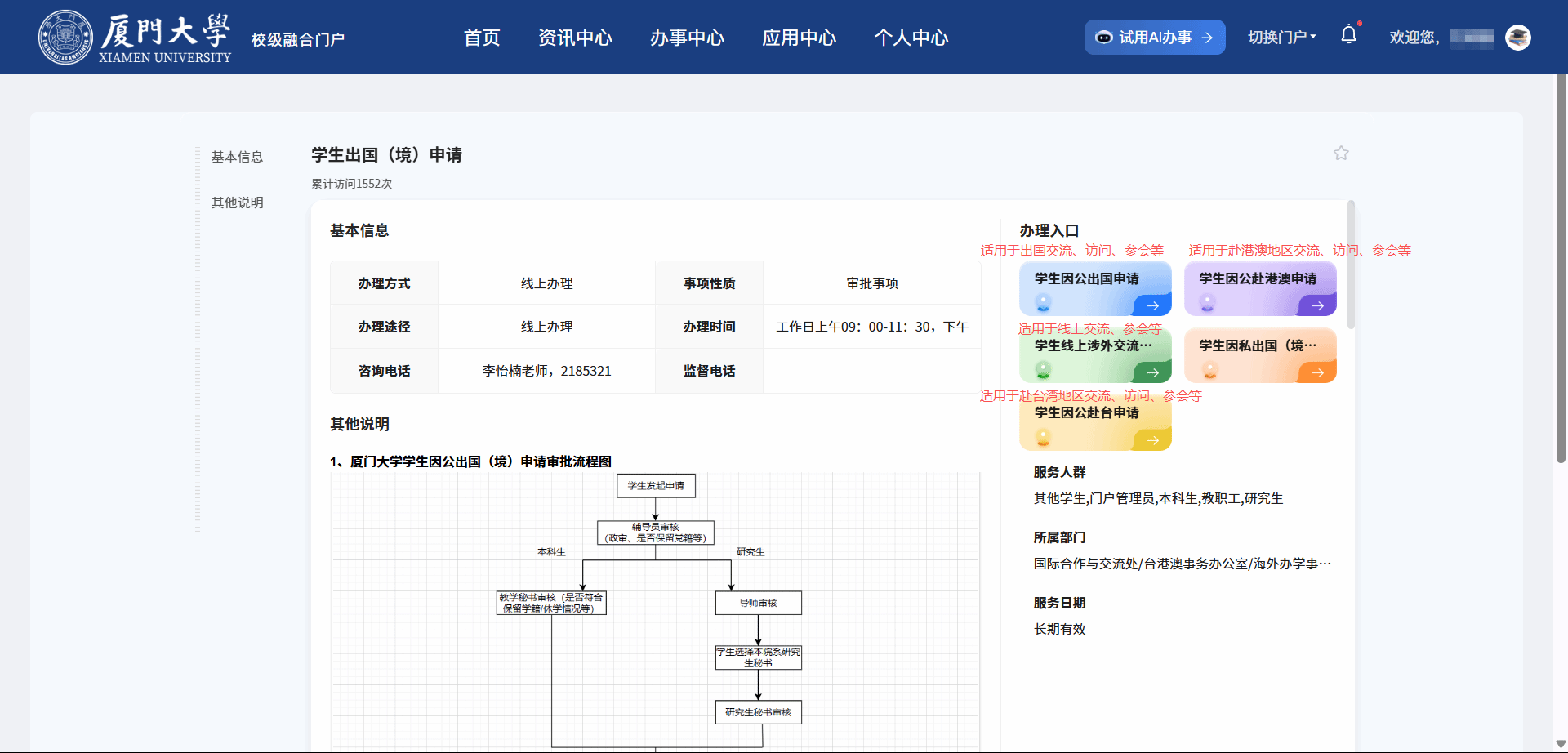Viewport: 1568px width, 753px height.
Task: Jump to 其他说明 section in sidebar
Action: pyautogui.click(x=237, y=203)
